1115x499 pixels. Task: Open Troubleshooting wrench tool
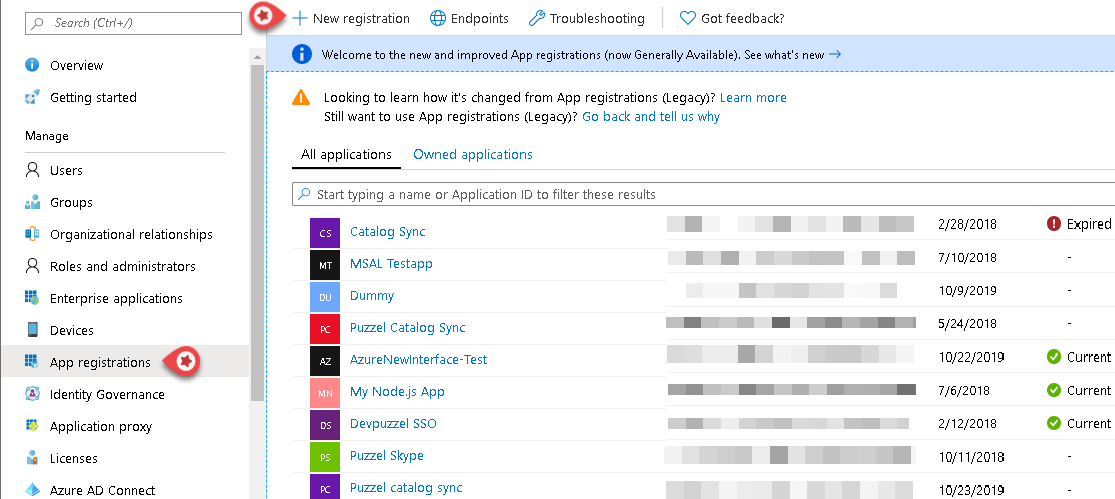coord(536,18)
